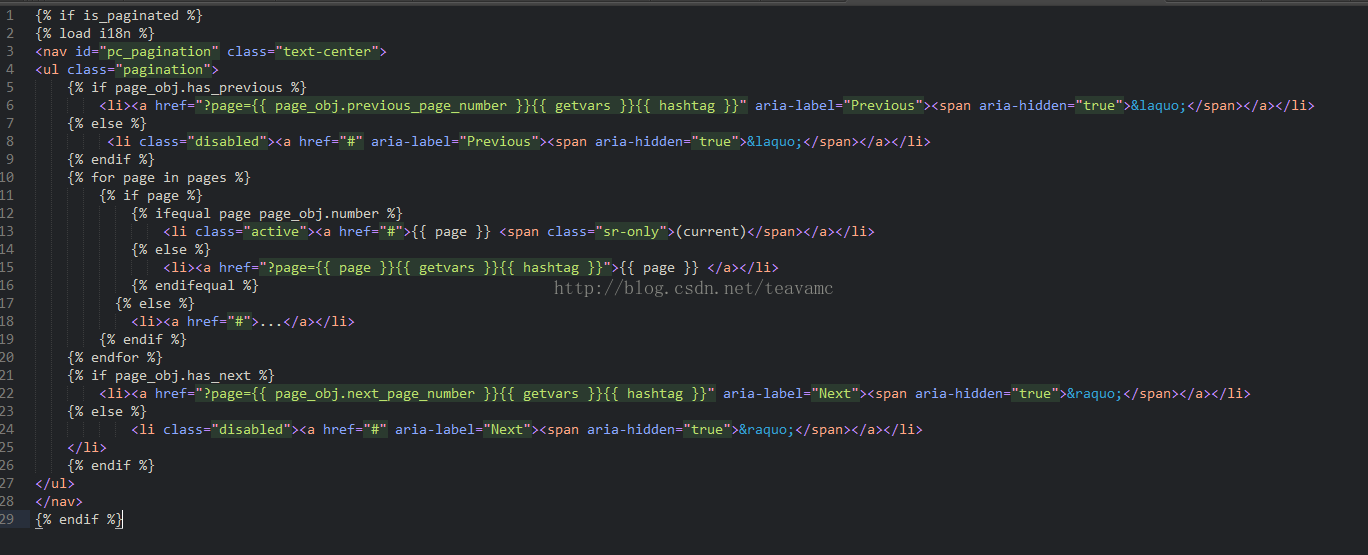The image size is (1368, 555).
Task: Click "{% for page in pages %}" tag
Action: tap(159, 178)
